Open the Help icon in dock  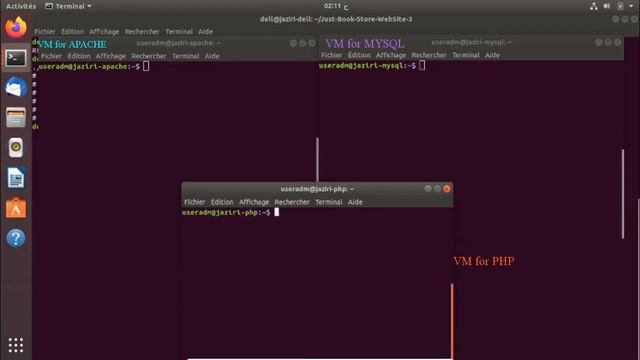[16, 238]
